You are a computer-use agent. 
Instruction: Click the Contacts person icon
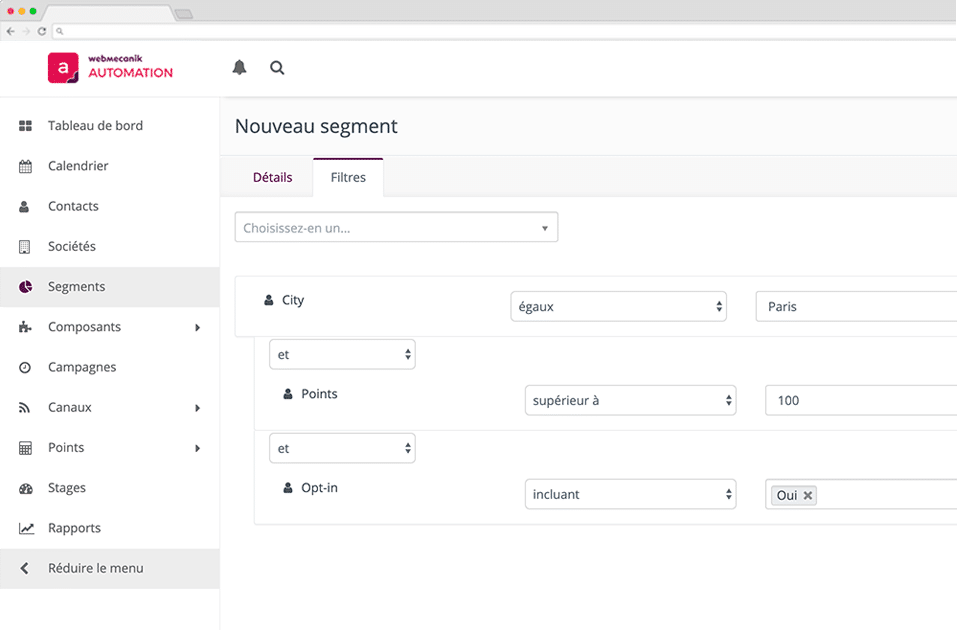click(x=26, y=206)
